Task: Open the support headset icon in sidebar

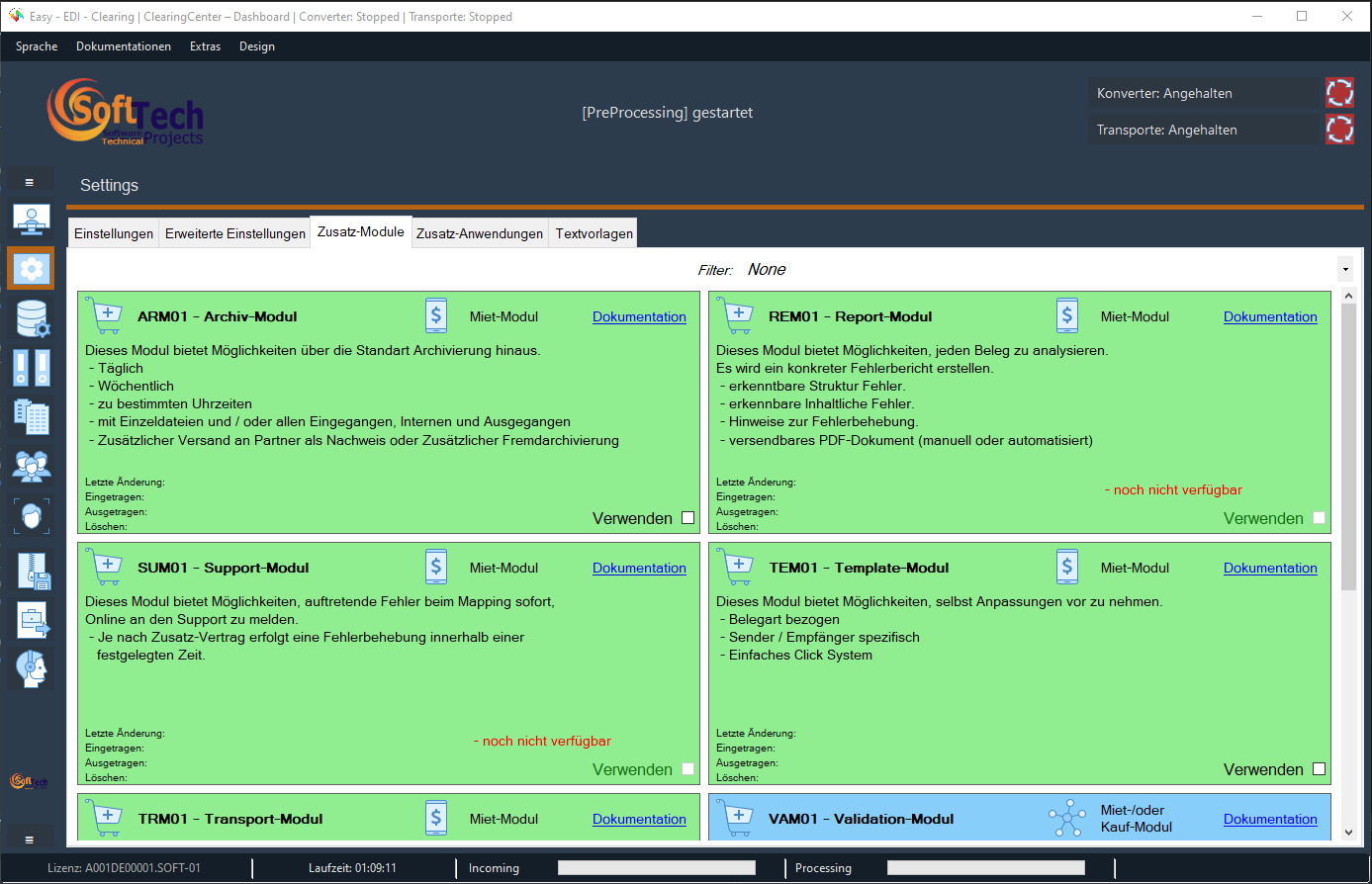Action: [x=32, y=668]
